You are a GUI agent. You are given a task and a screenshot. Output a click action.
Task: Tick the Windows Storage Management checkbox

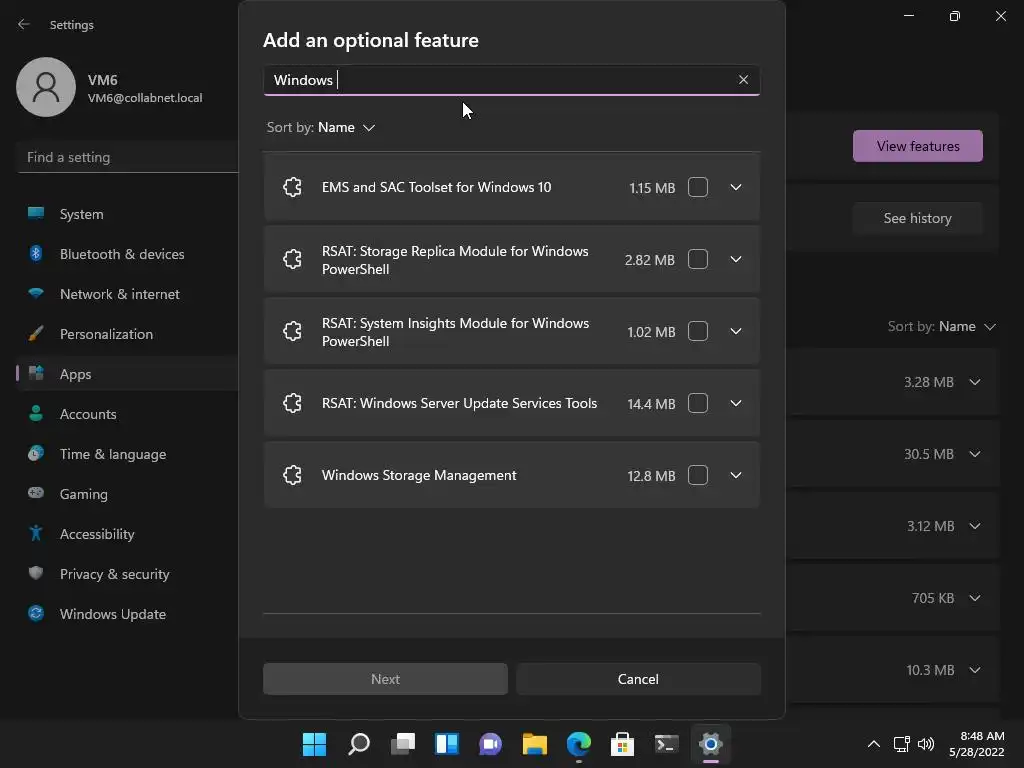pyautogui.click(x=698, y=475)
